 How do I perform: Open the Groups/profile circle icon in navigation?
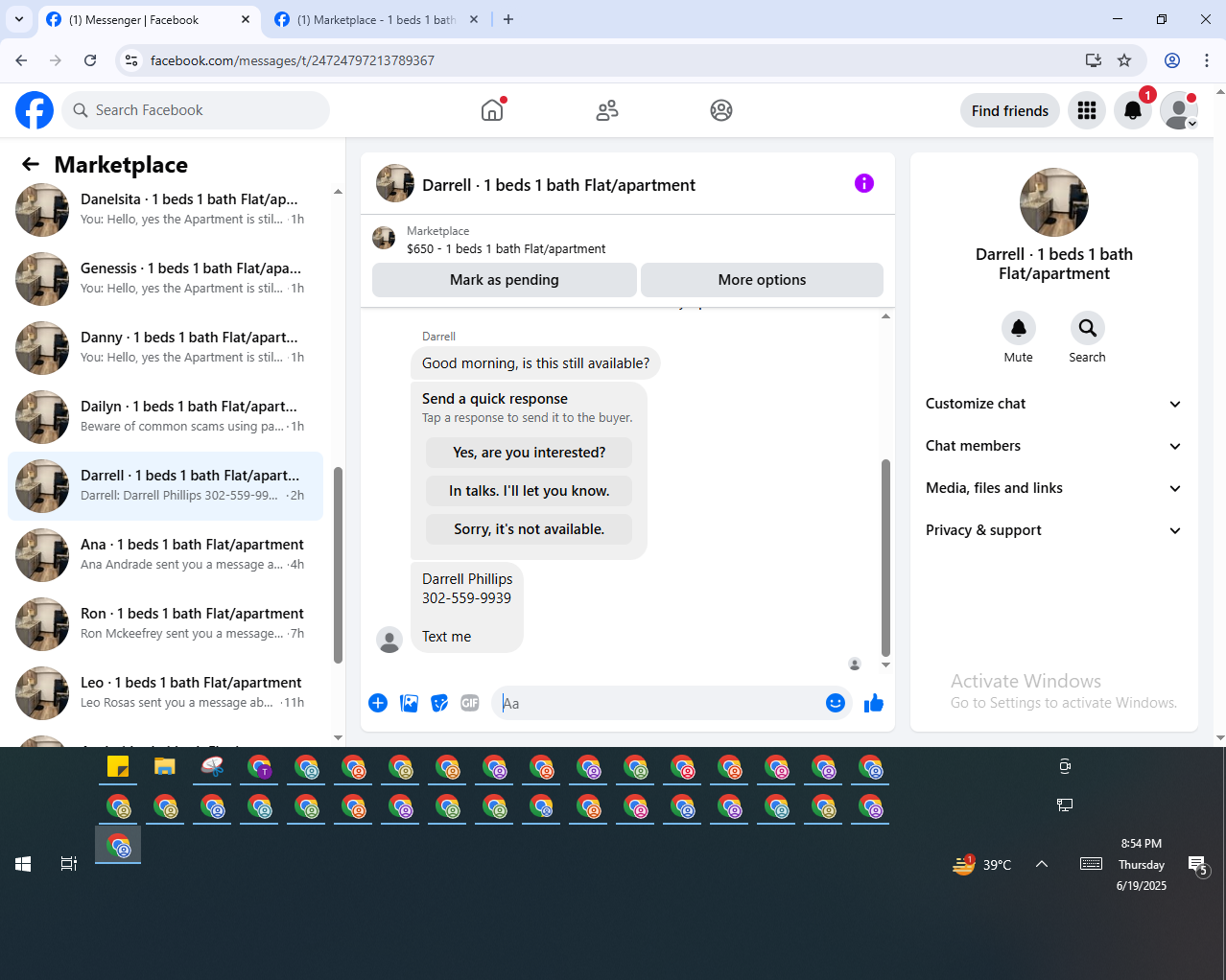pos(721,110)
